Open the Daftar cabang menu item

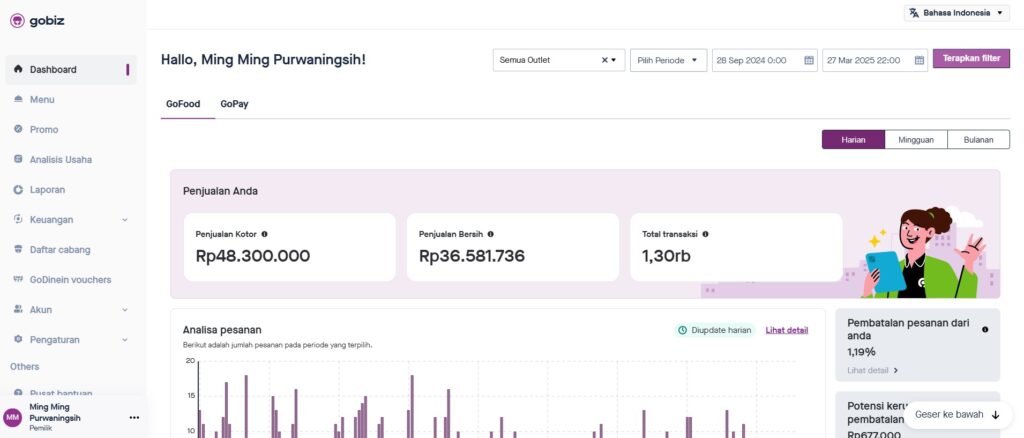tap(71, 249)
